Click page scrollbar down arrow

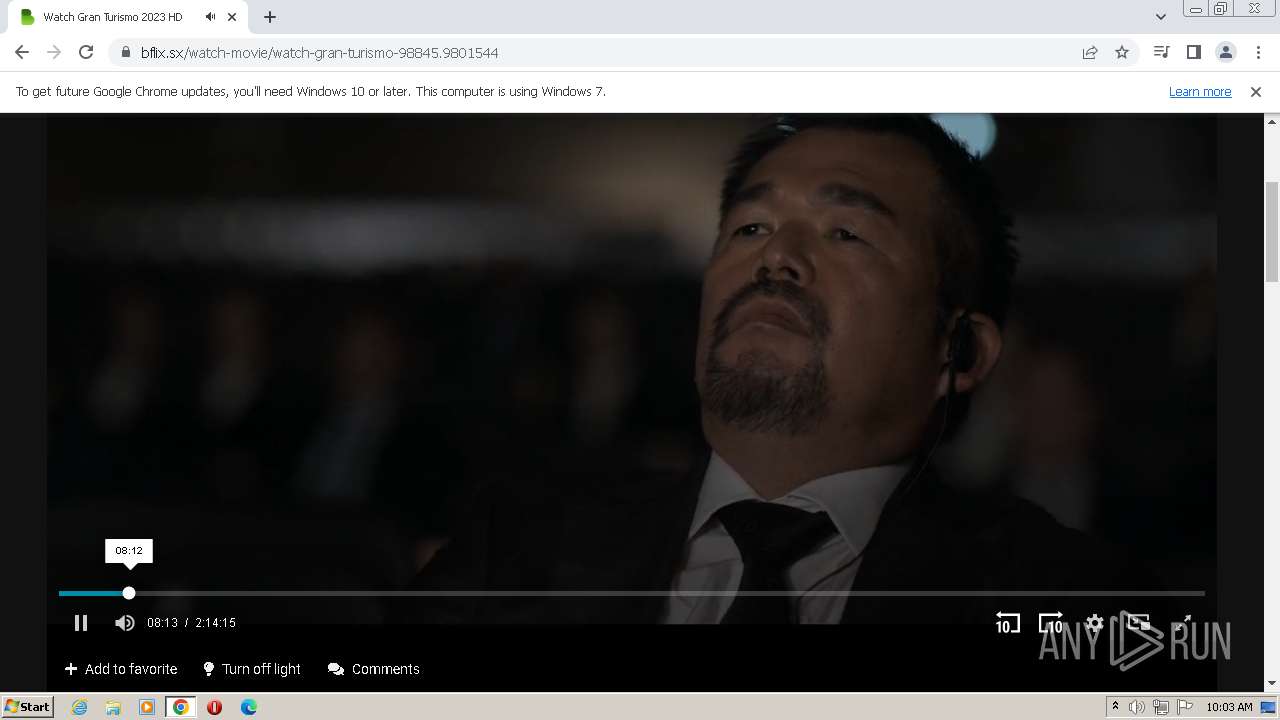coord(1272,683)
